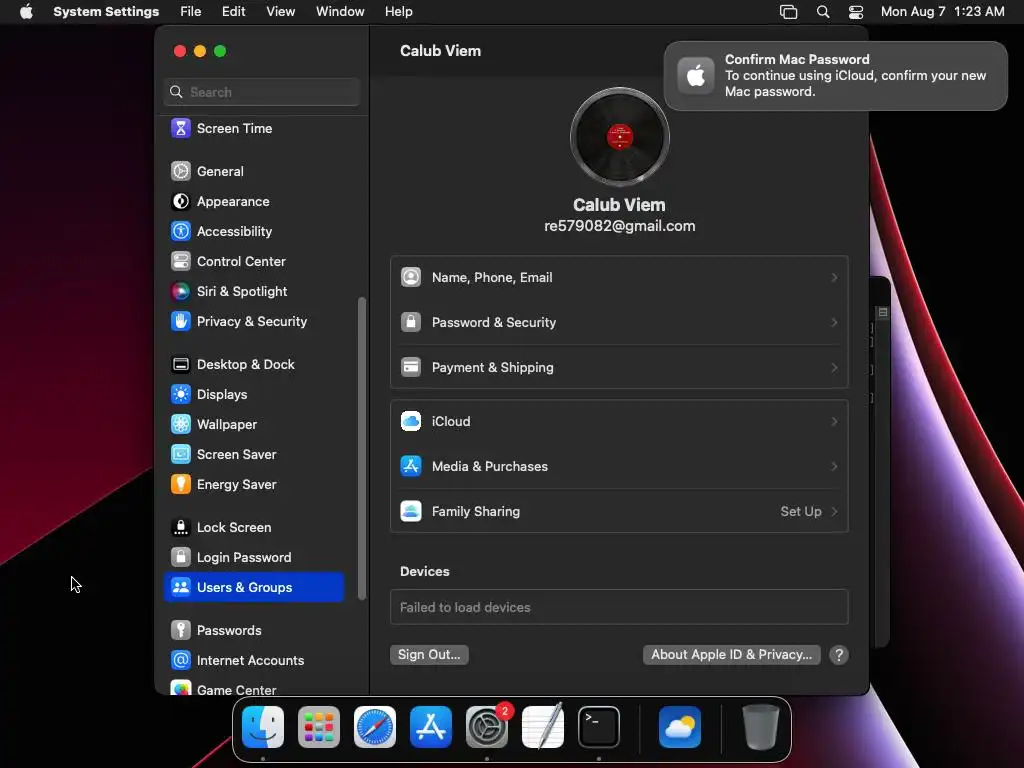Open the Edit menu
The height and width of the screenshot is (768, 1024).
(233, 12)
